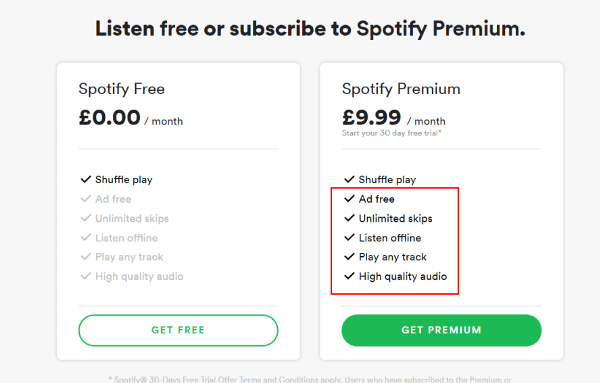Viewport: 600px width, 383px height.
Task: Click the £0.00 price label
Action: (109, 117)
